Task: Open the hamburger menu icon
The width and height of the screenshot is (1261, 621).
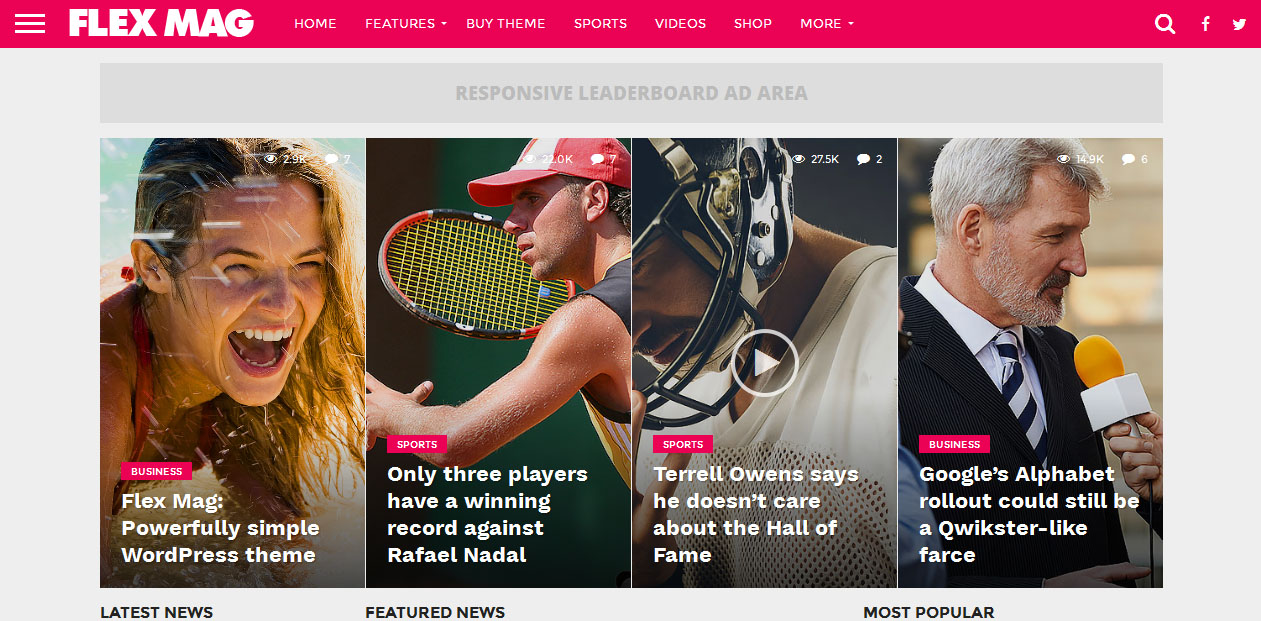Action: coord(30,23)
